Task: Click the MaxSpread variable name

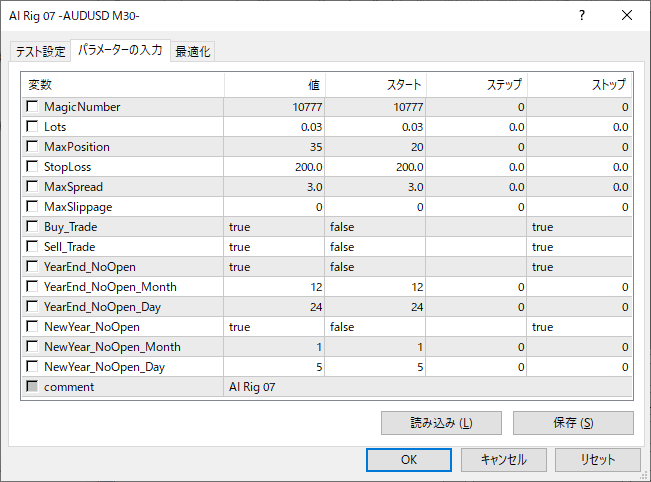Action: (x=73, y=187)
